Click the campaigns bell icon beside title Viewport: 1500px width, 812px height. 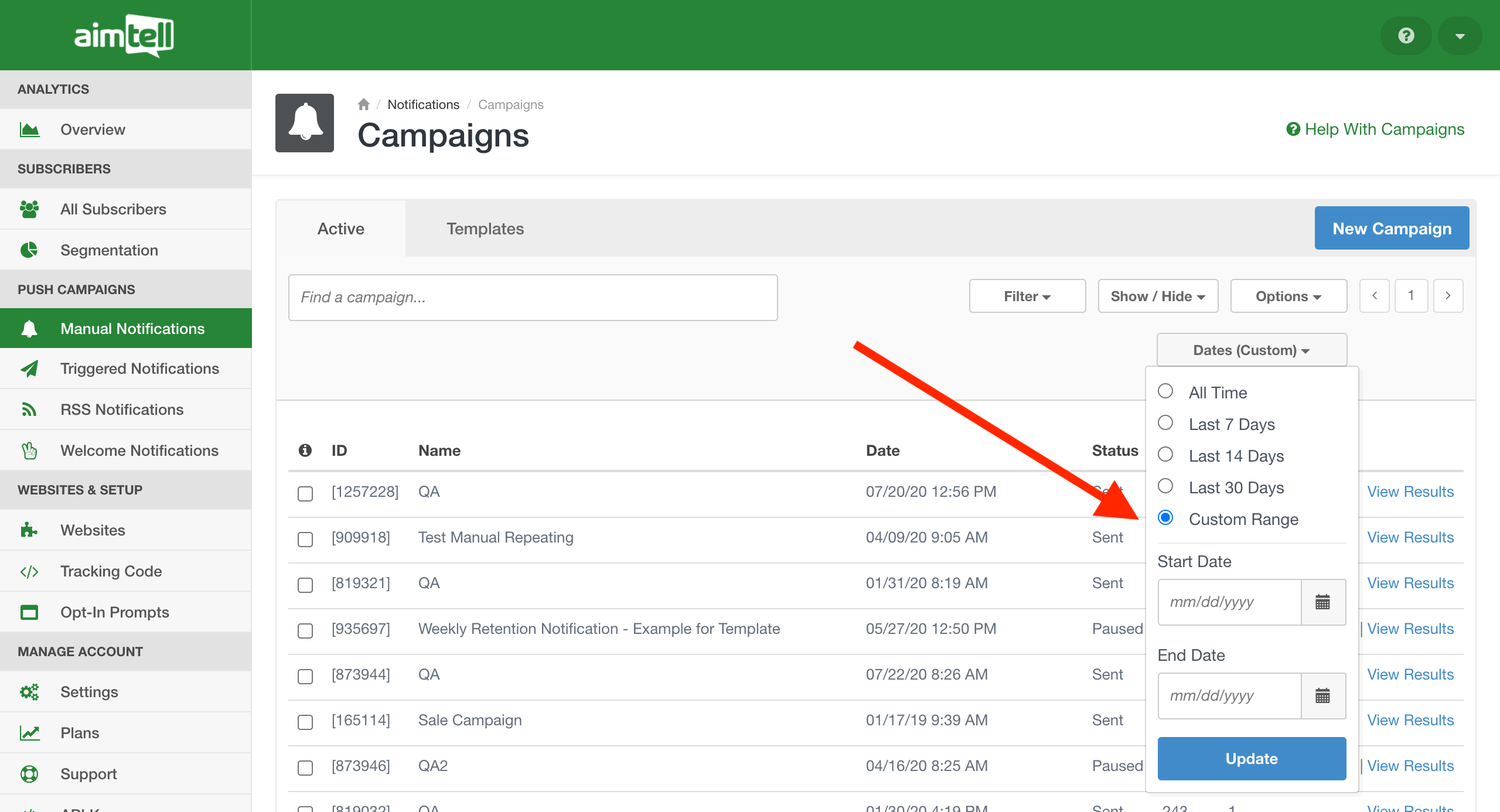[305, 123]
